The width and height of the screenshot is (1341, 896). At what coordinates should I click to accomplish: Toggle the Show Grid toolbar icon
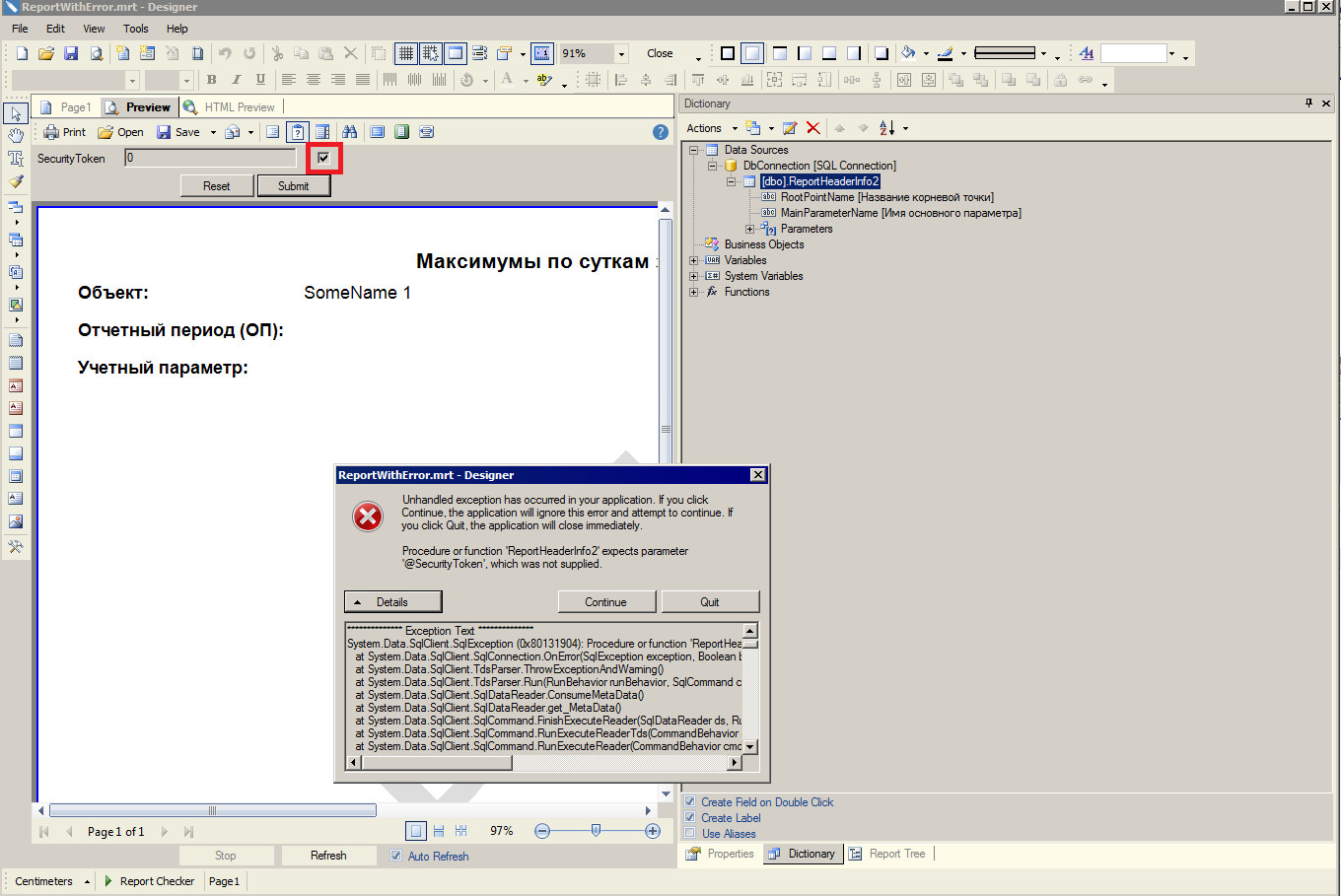coord(405,53)
